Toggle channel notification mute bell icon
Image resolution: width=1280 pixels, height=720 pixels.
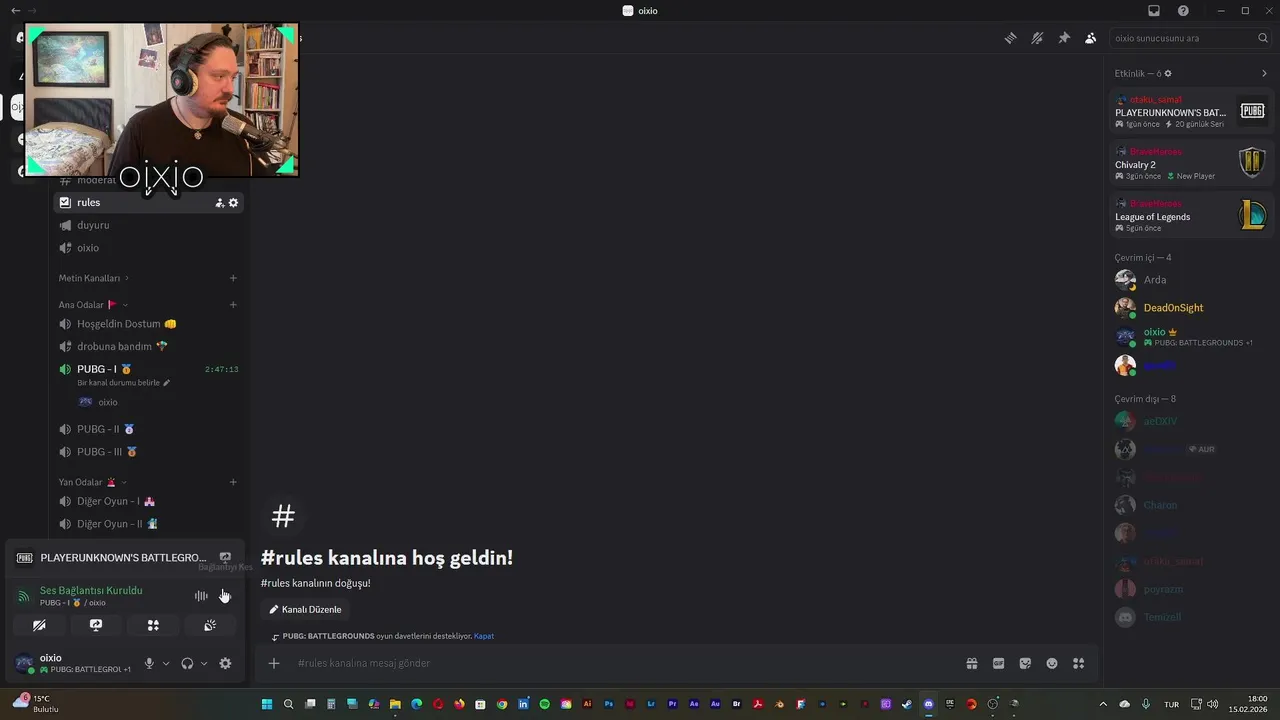coord(1037,38)
